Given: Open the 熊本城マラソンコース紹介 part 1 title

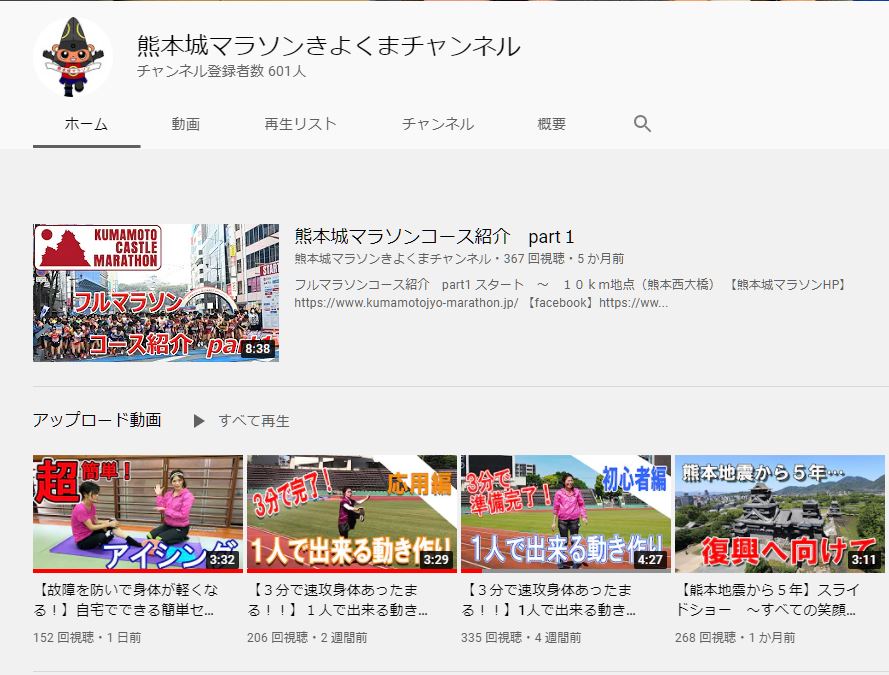Looking at the screenshot, I should [x=434, y=237].
